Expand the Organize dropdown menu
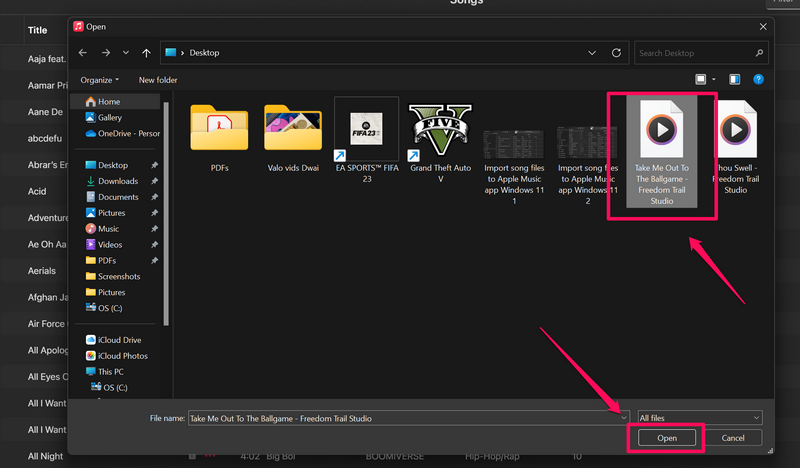 pyautogui.click(x=101, y=80)
